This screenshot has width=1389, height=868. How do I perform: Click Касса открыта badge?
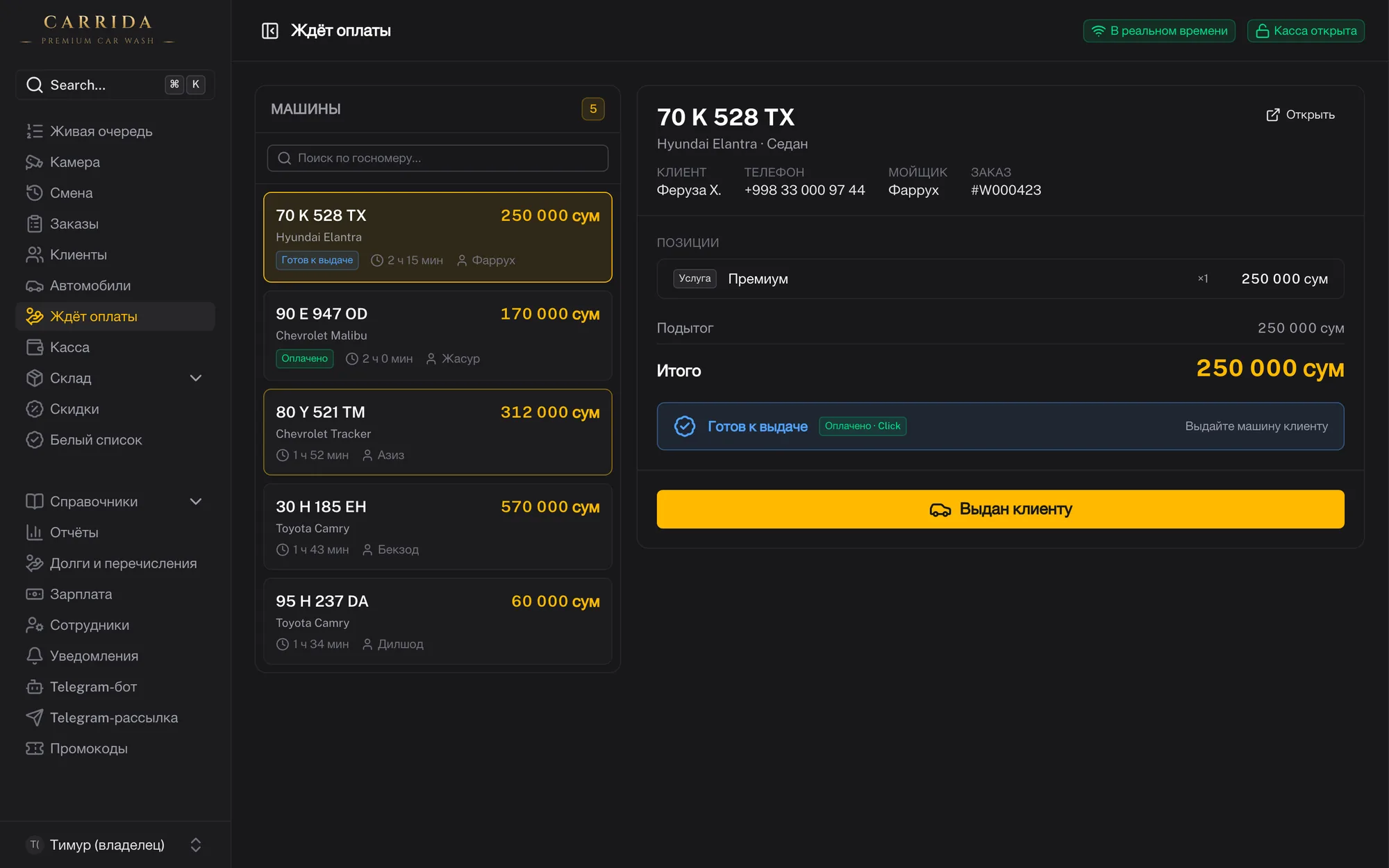[1306, 31]
